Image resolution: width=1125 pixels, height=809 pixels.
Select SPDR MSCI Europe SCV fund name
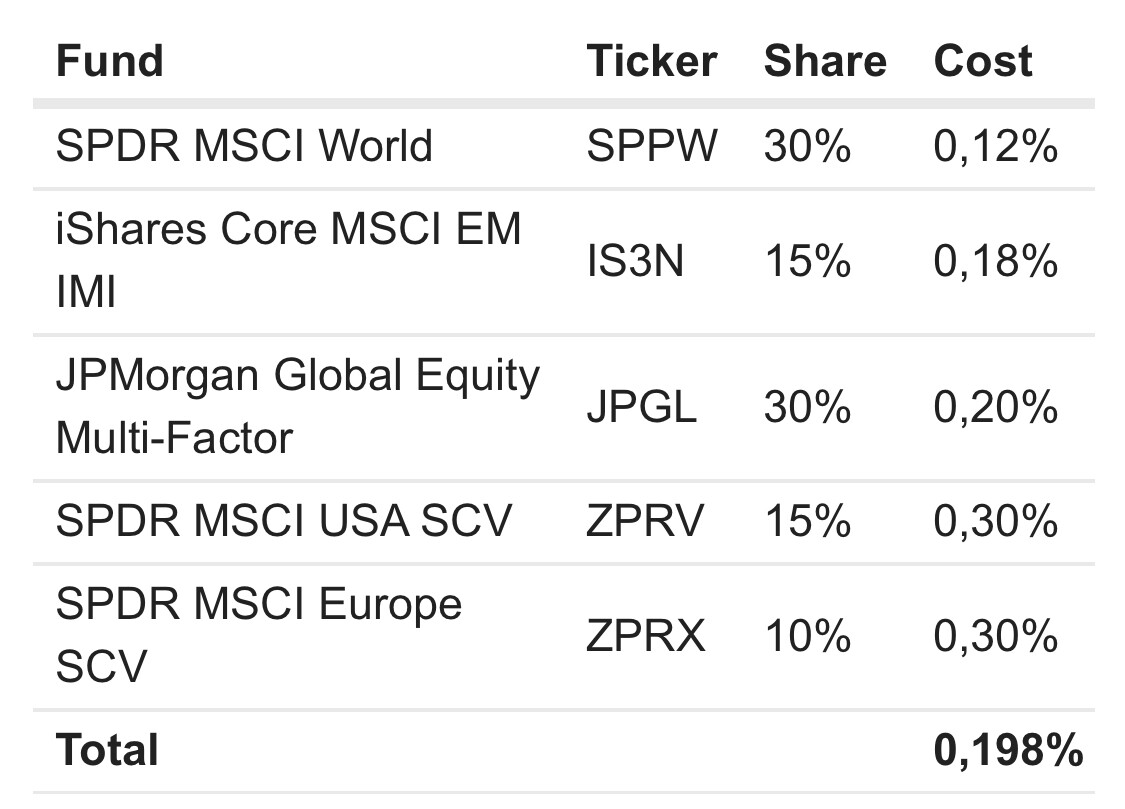pos(258,634)
